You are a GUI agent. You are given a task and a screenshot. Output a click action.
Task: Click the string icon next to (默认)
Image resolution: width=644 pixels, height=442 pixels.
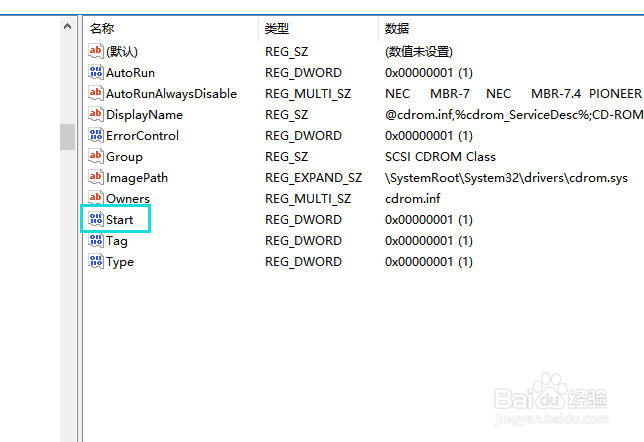coord(96,51)
